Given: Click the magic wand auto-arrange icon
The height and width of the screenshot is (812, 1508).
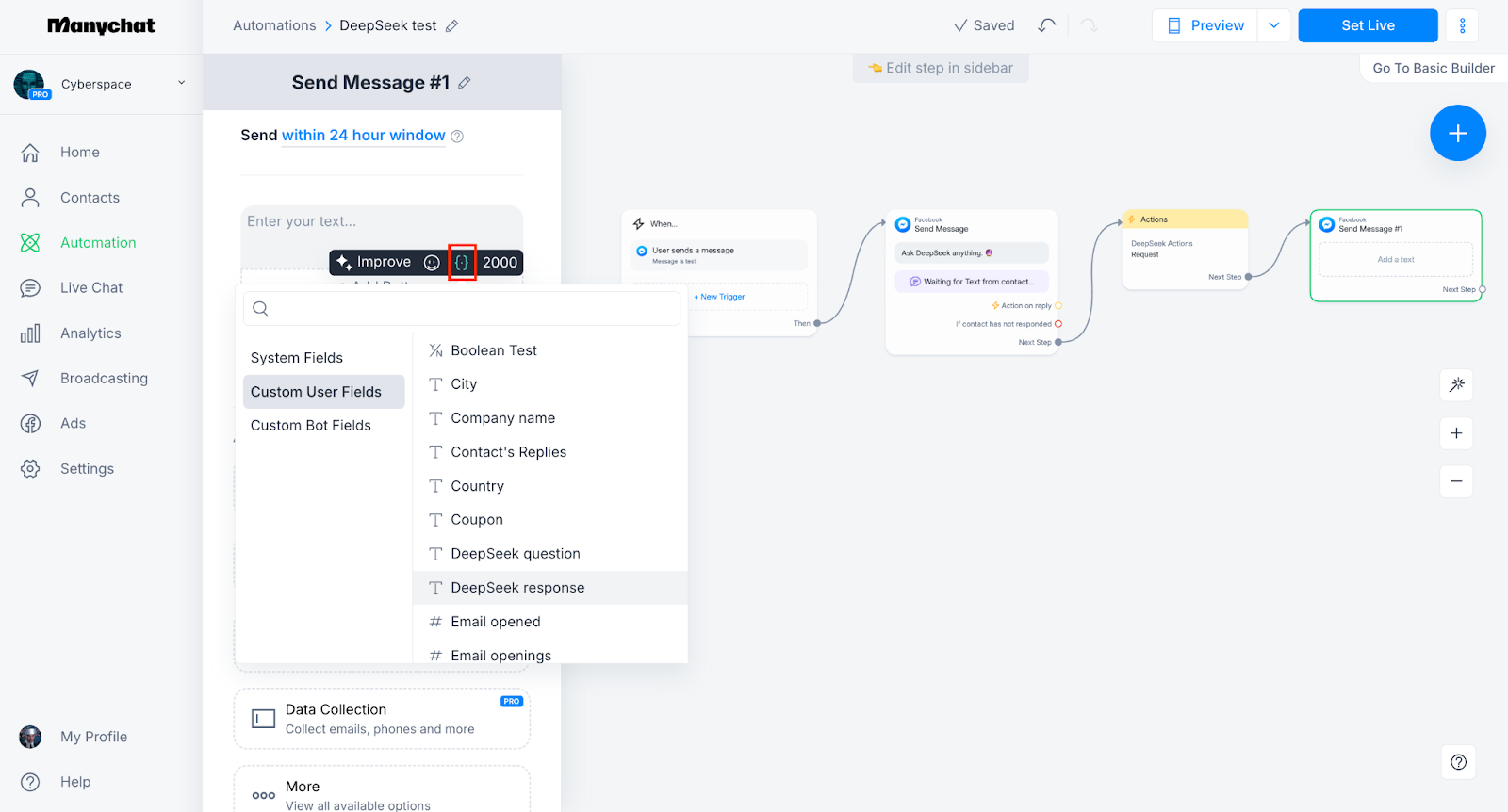Looking at the screenshot, I should pyautogui.click(x=1456, y=384).
